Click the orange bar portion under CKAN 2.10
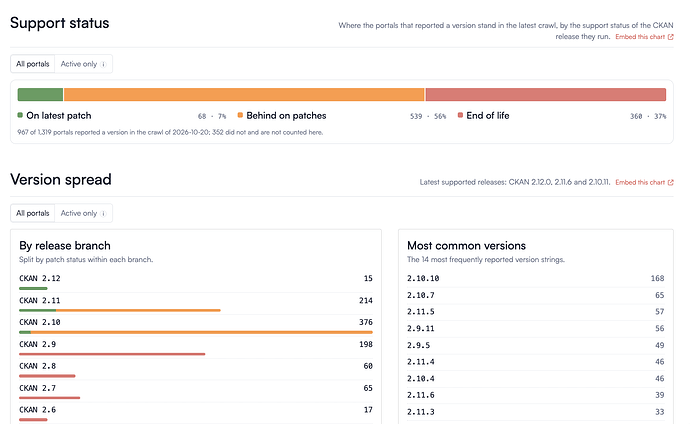The image size is (690, 424). 202,332
